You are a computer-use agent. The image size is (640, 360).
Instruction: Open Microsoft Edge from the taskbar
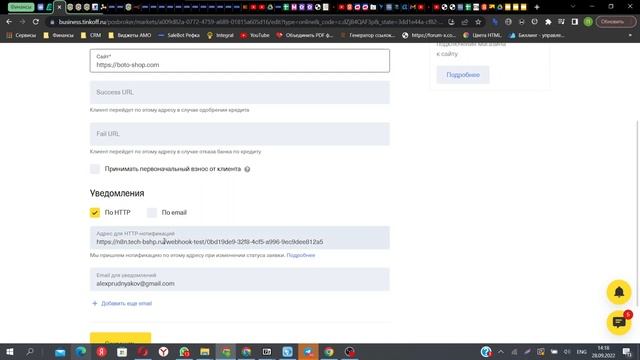coord(81,352)
